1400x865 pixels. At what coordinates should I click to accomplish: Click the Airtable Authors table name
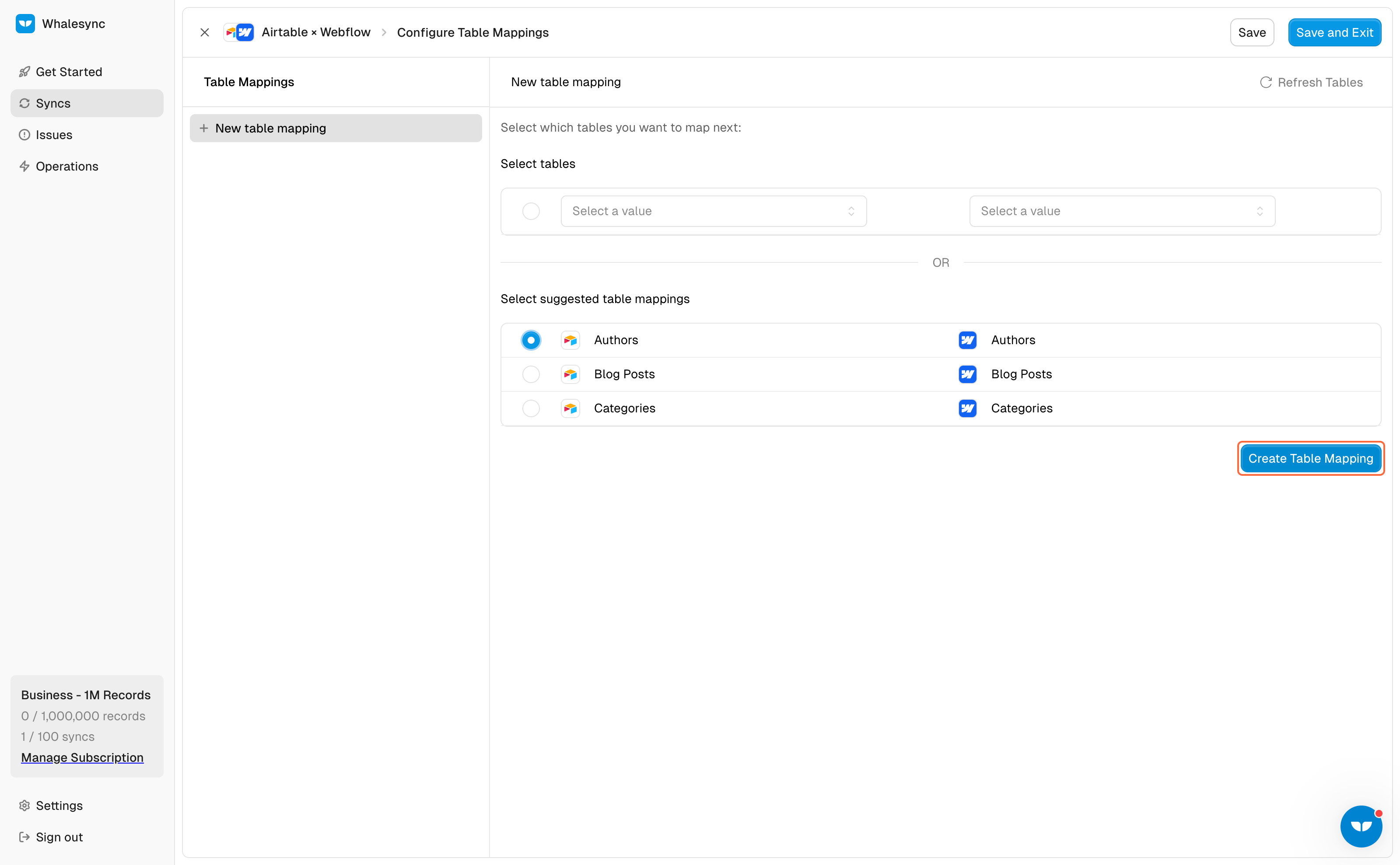tap(616, 340)
